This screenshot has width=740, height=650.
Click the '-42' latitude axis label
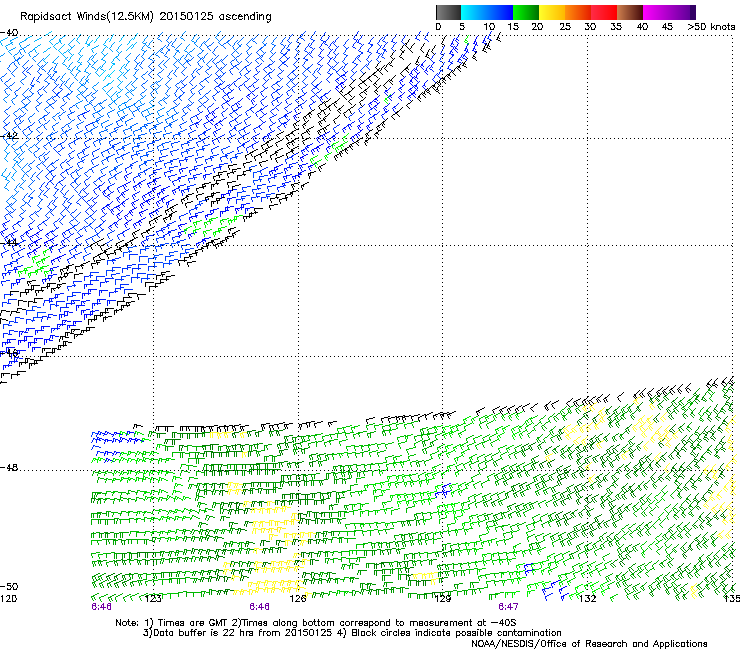pos(9,136)
